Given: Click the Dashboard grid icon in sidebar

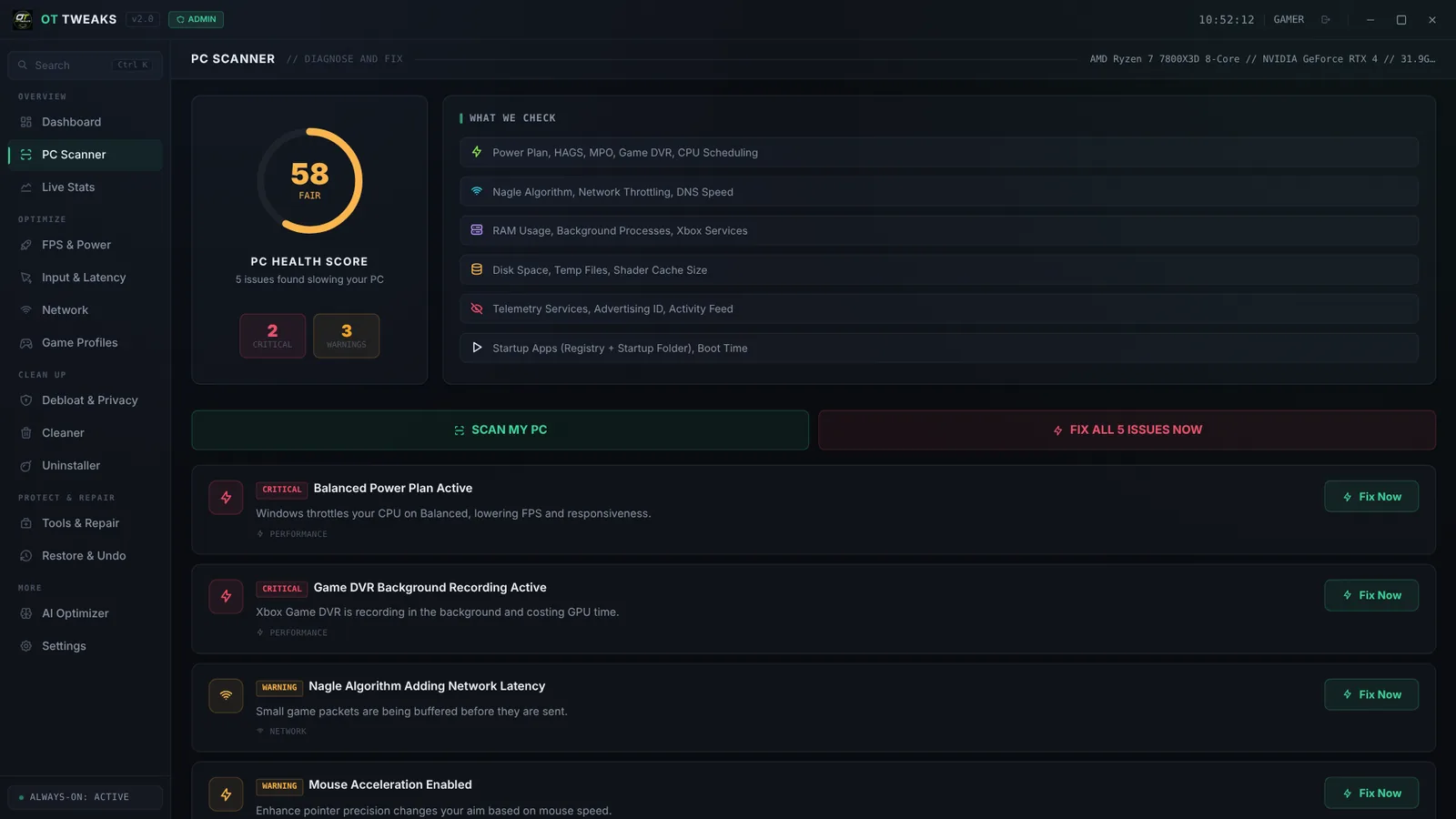Looking at the screenshot, I should pyautogui.click(x=26, y=122).
